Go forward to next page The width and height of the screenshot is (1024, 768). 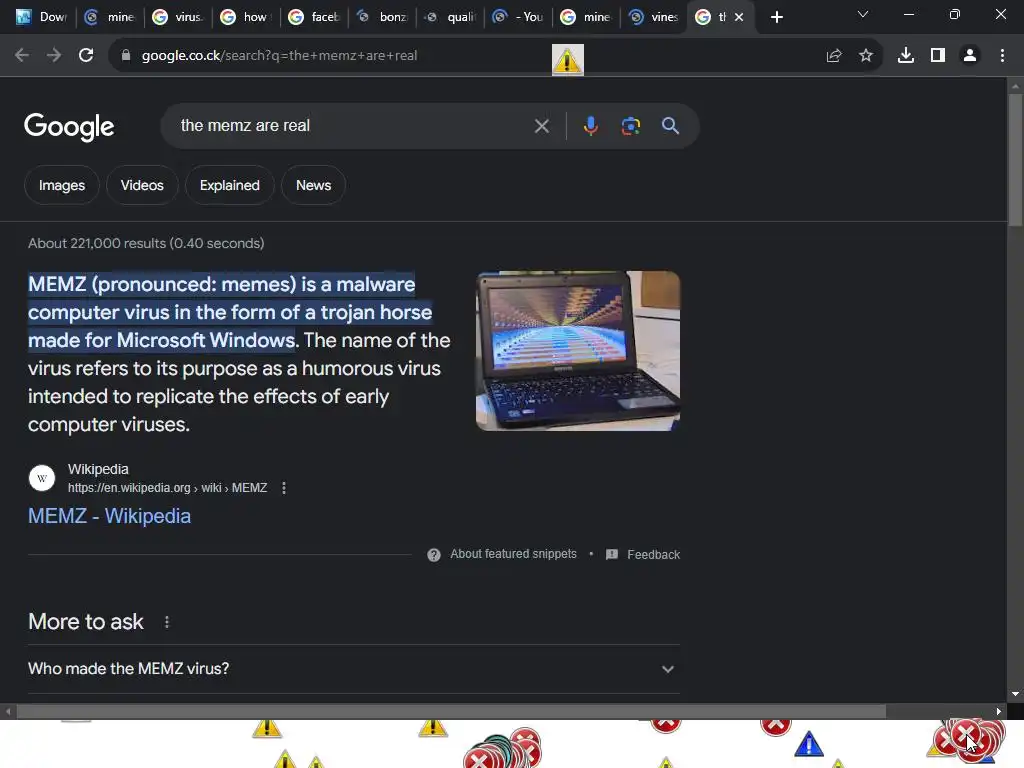pyautogui.click(x=54, y=56)
